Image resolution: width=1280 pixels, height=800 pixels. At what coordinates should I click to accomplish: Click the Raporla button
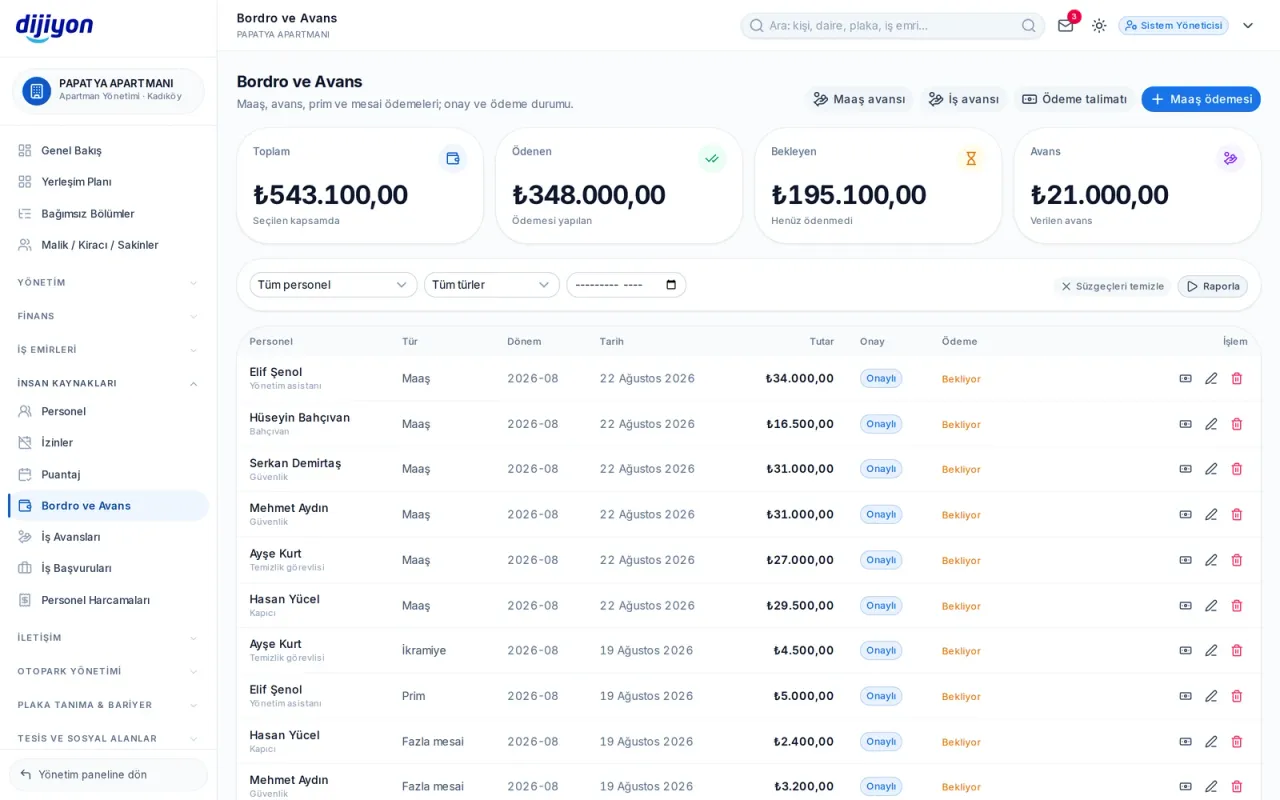pyautogui.click(x=1213, y=286)
